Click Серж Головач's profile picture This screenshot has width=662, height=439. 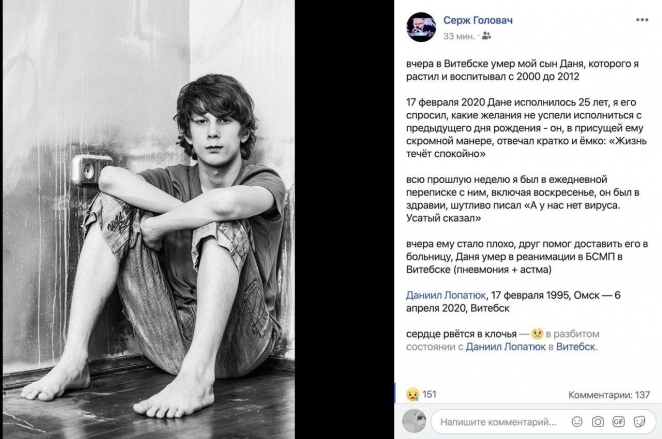click(x=421, y=27)
